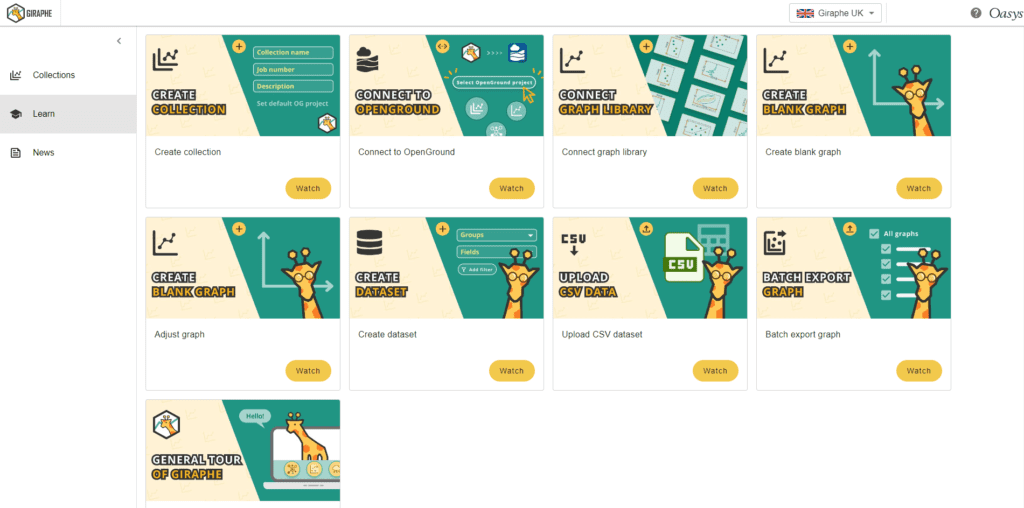
Task: Watch the Create dataset video
Action: coord(512,371)
